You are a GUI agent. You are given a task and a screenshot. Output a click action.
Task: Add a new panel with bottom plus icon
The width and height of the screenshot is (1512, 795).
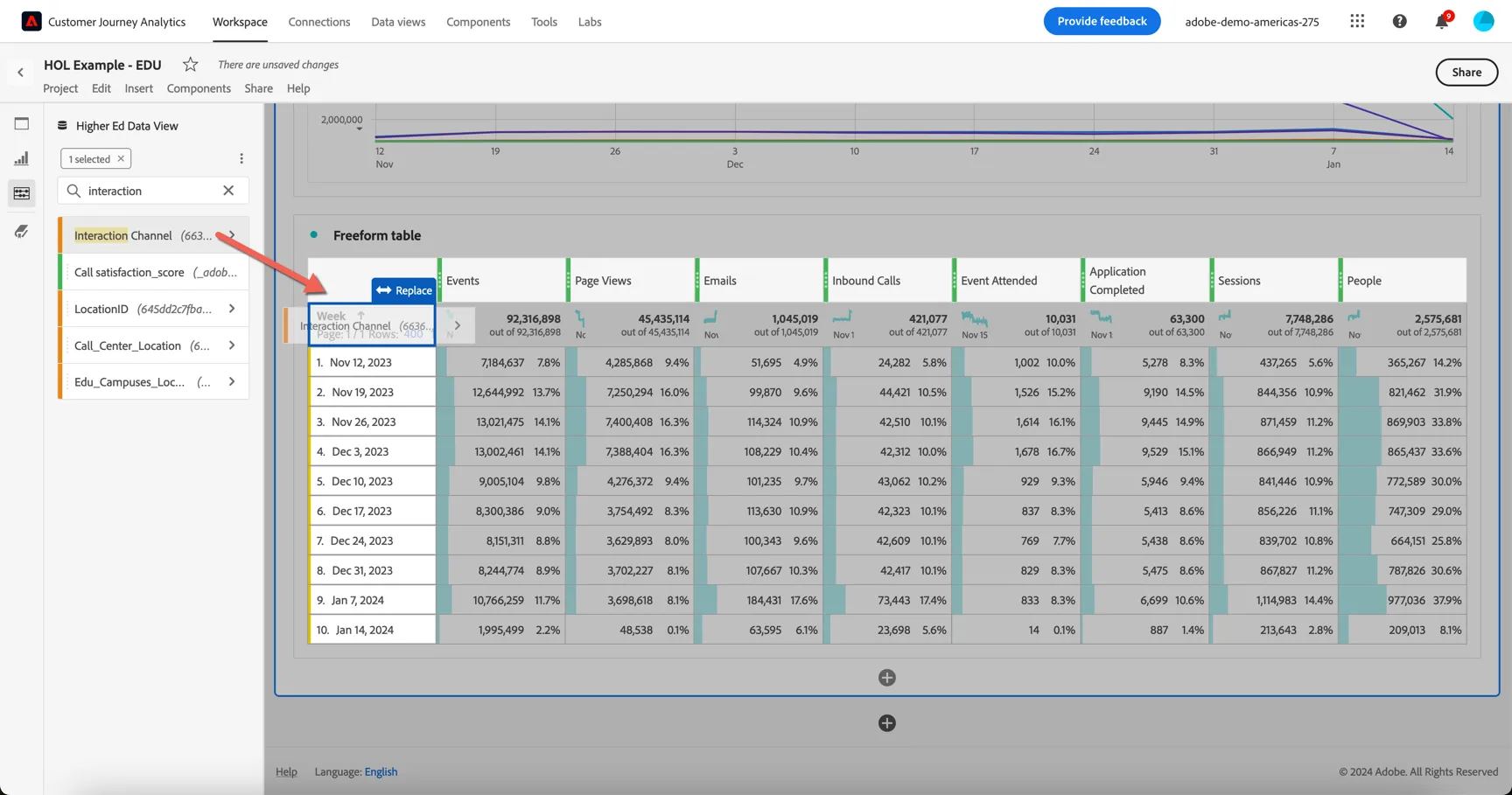point(886,723)
